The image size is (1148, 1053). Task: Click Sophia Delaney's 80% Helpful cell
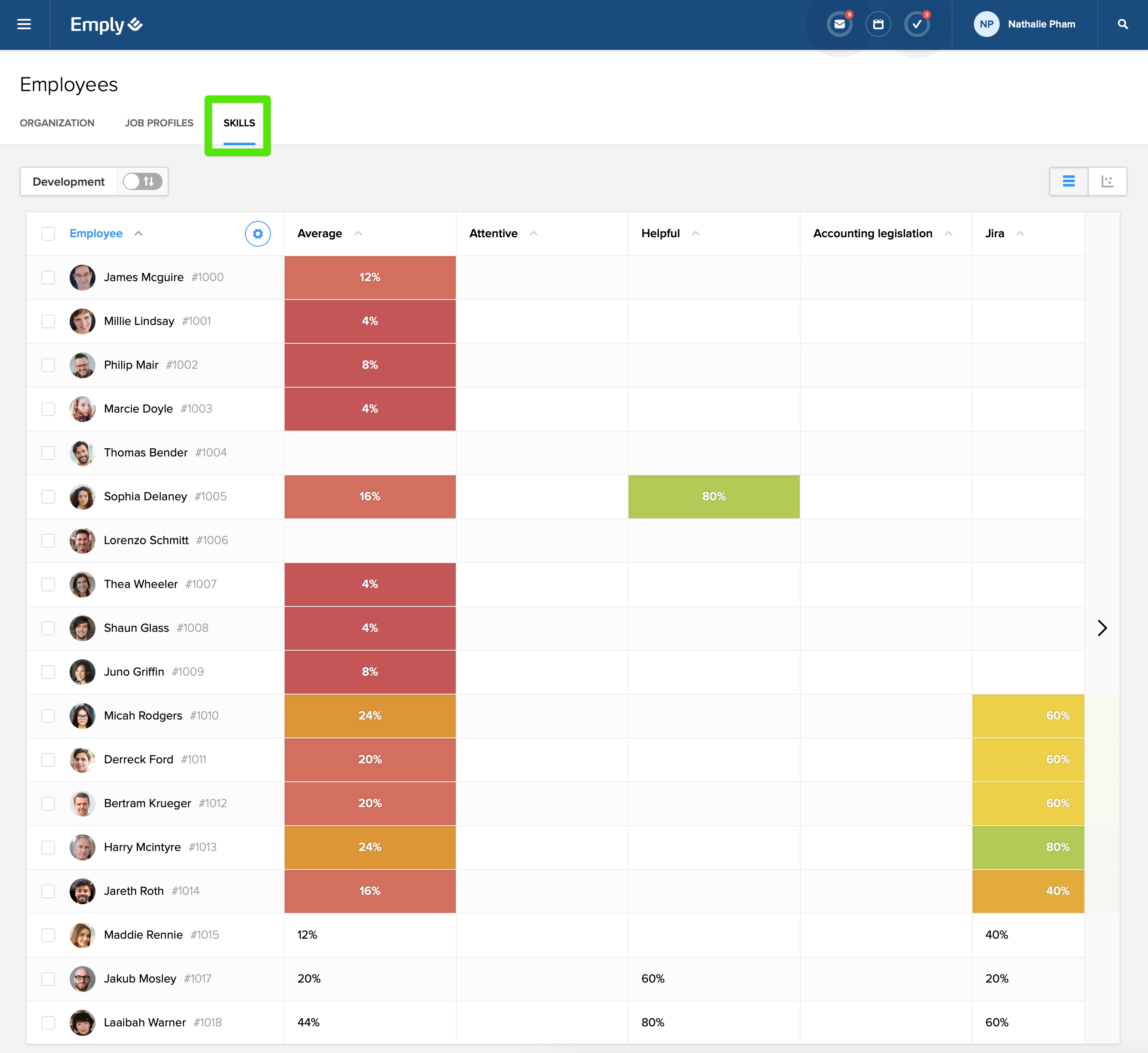point(714,496)
